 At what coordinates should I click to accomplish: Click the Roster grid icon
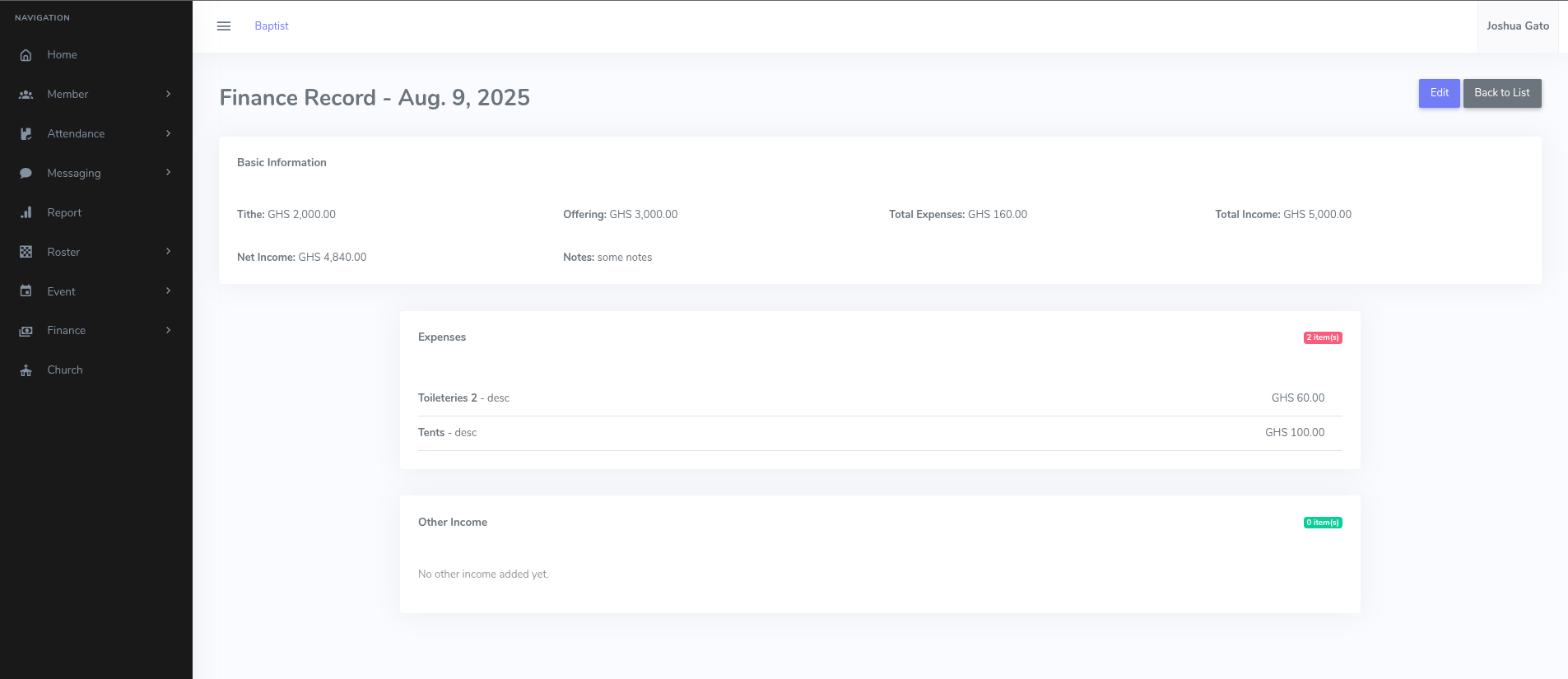[x=26, y=252]
